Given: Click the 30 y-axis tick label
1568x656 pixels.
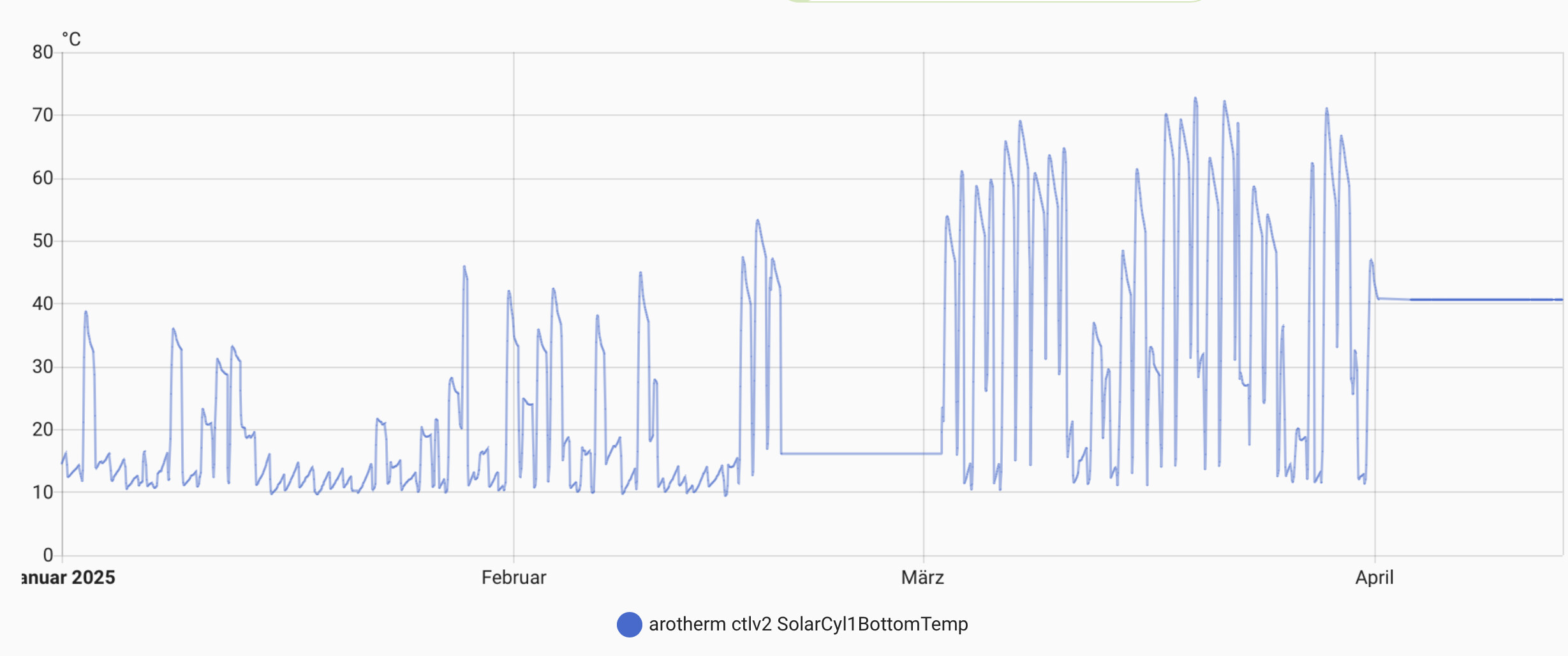Looking at the screenshot, I should [43, 366].
